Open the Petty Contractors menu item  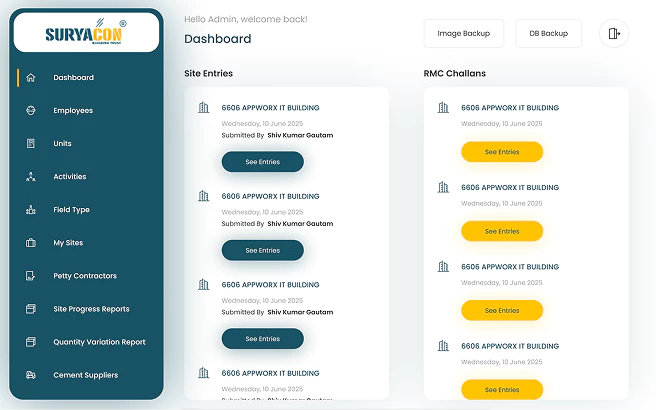point(85,276)
